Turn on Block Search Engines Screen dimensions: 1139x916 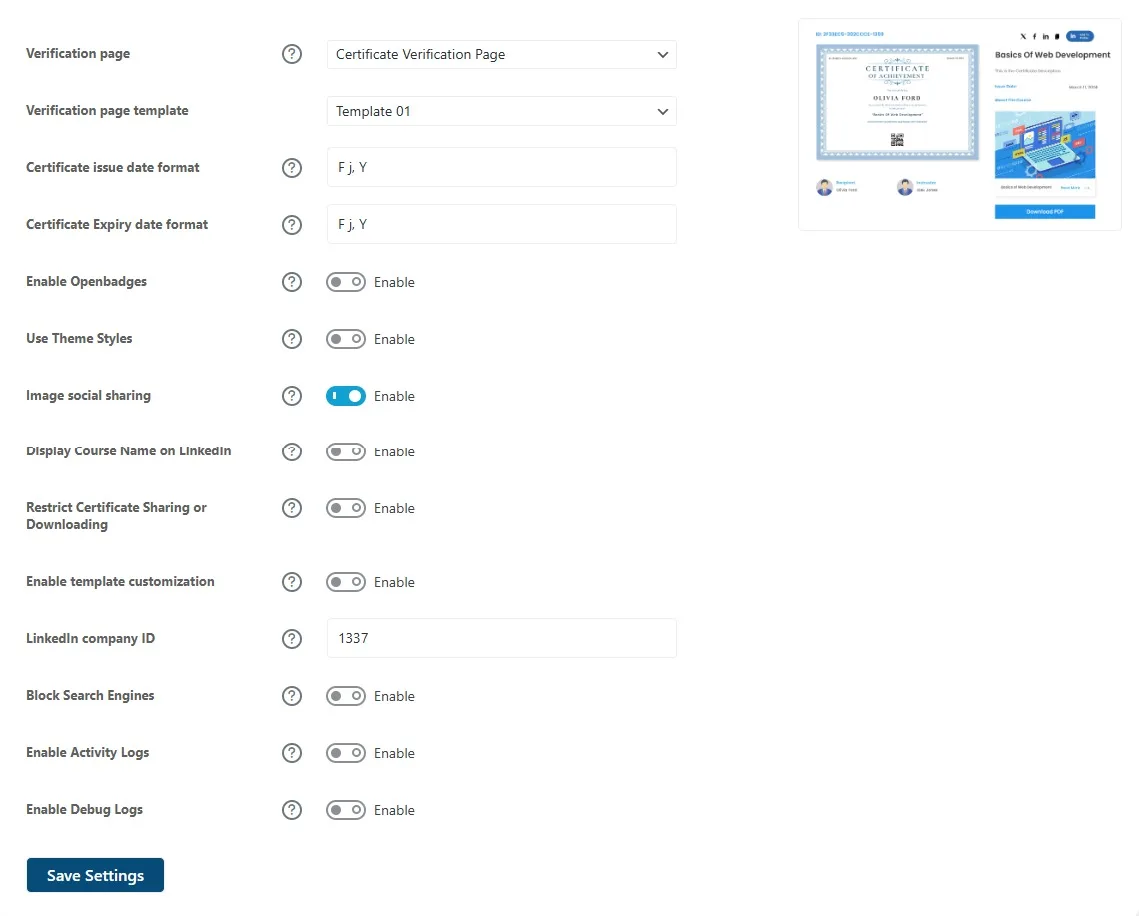345,696
